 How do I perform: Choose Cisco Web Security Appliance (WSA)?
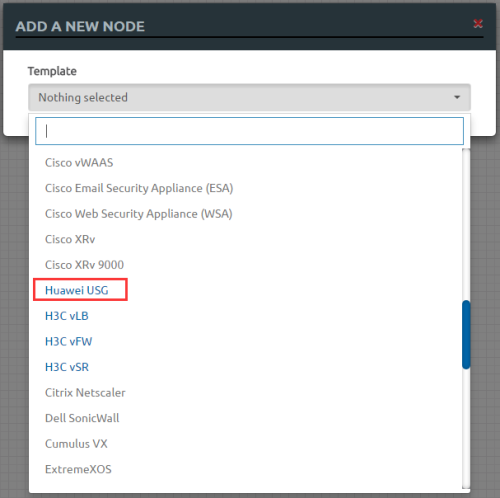pyautogui.click(x=139, y=214)
